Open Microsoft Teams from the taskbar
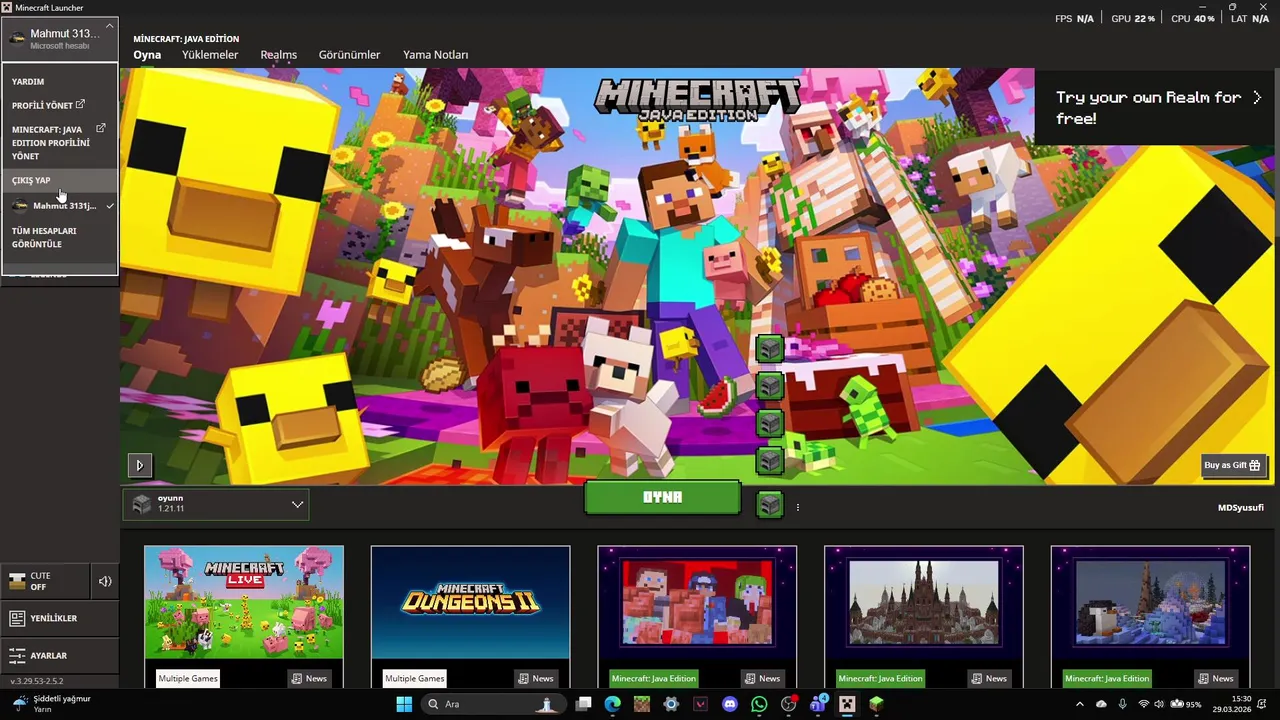This screenshot has width=1280, height=720. pyautogui.click(x=818, y=704)
